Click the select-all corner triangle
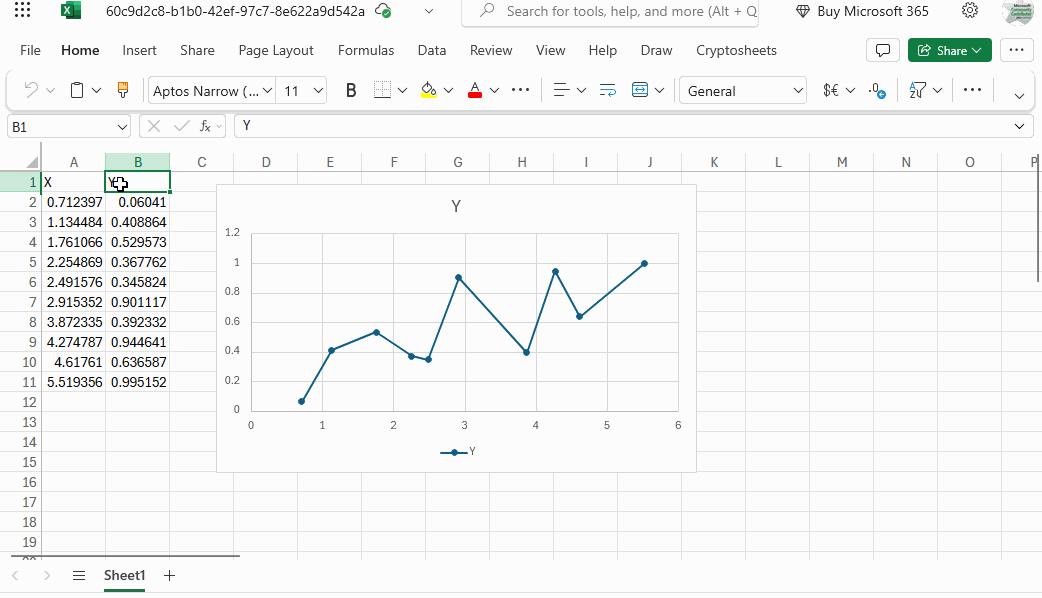 (x=31, y=162)
